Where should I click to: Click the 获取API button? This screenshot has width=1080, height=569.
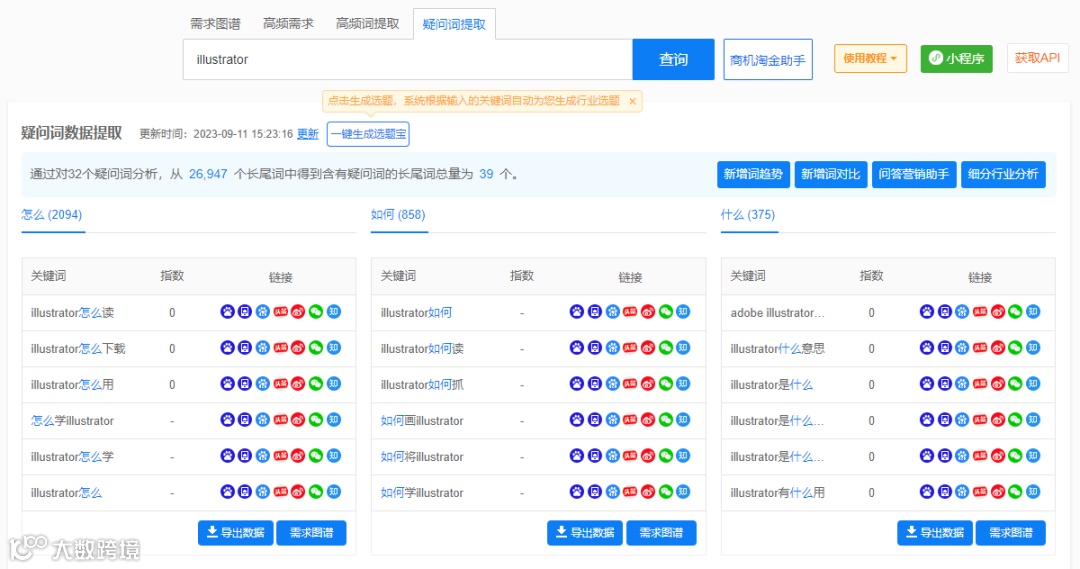tap(1037, 58)
